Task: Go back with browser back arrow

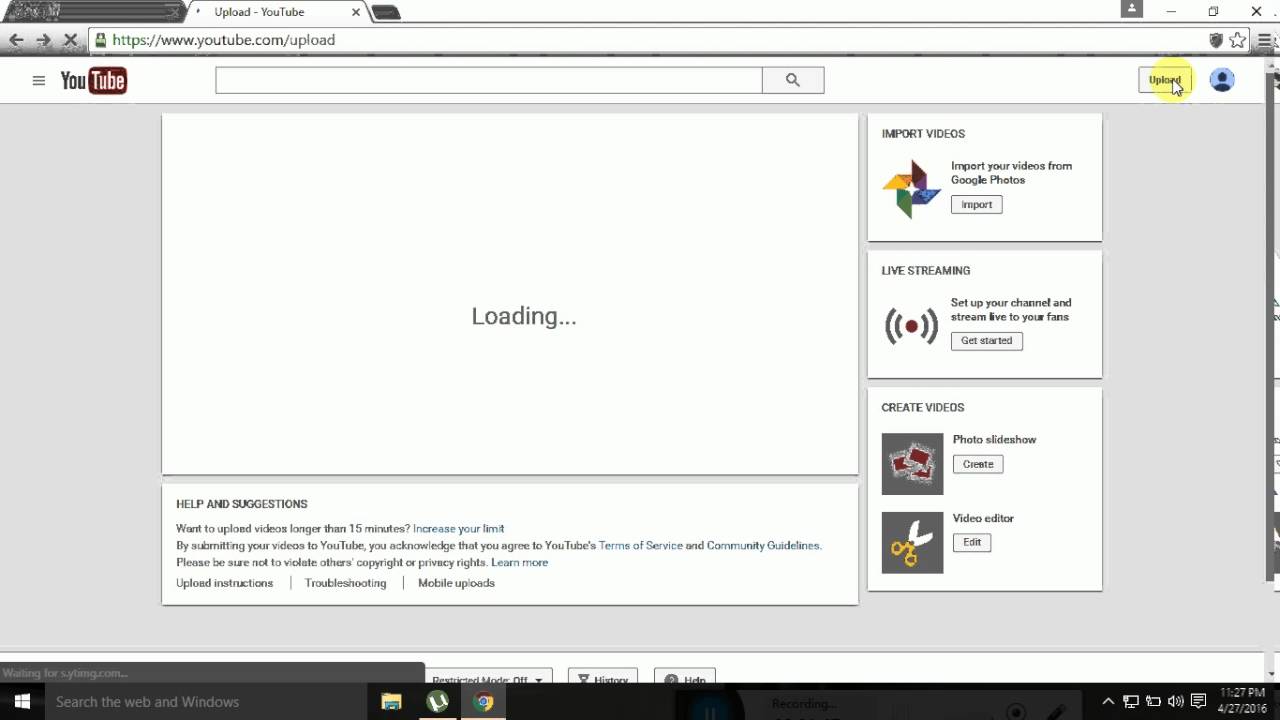Action: 16,40
